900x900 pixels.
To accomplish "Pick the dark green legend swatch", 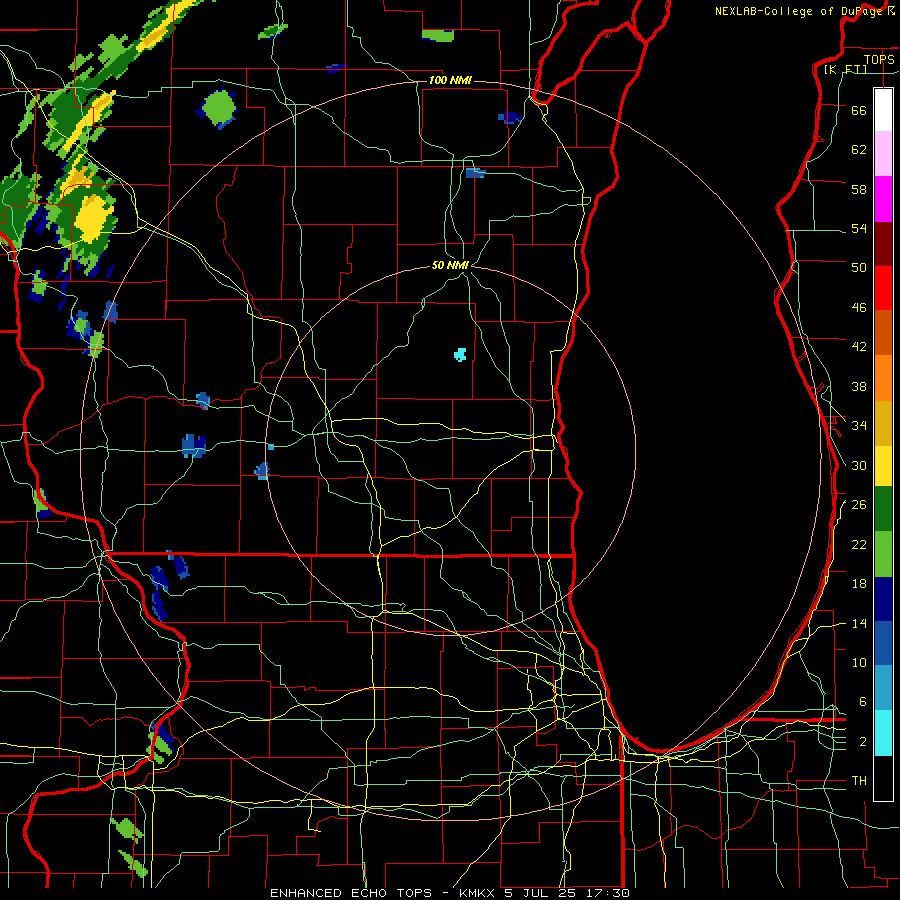I will coord(883,509).
